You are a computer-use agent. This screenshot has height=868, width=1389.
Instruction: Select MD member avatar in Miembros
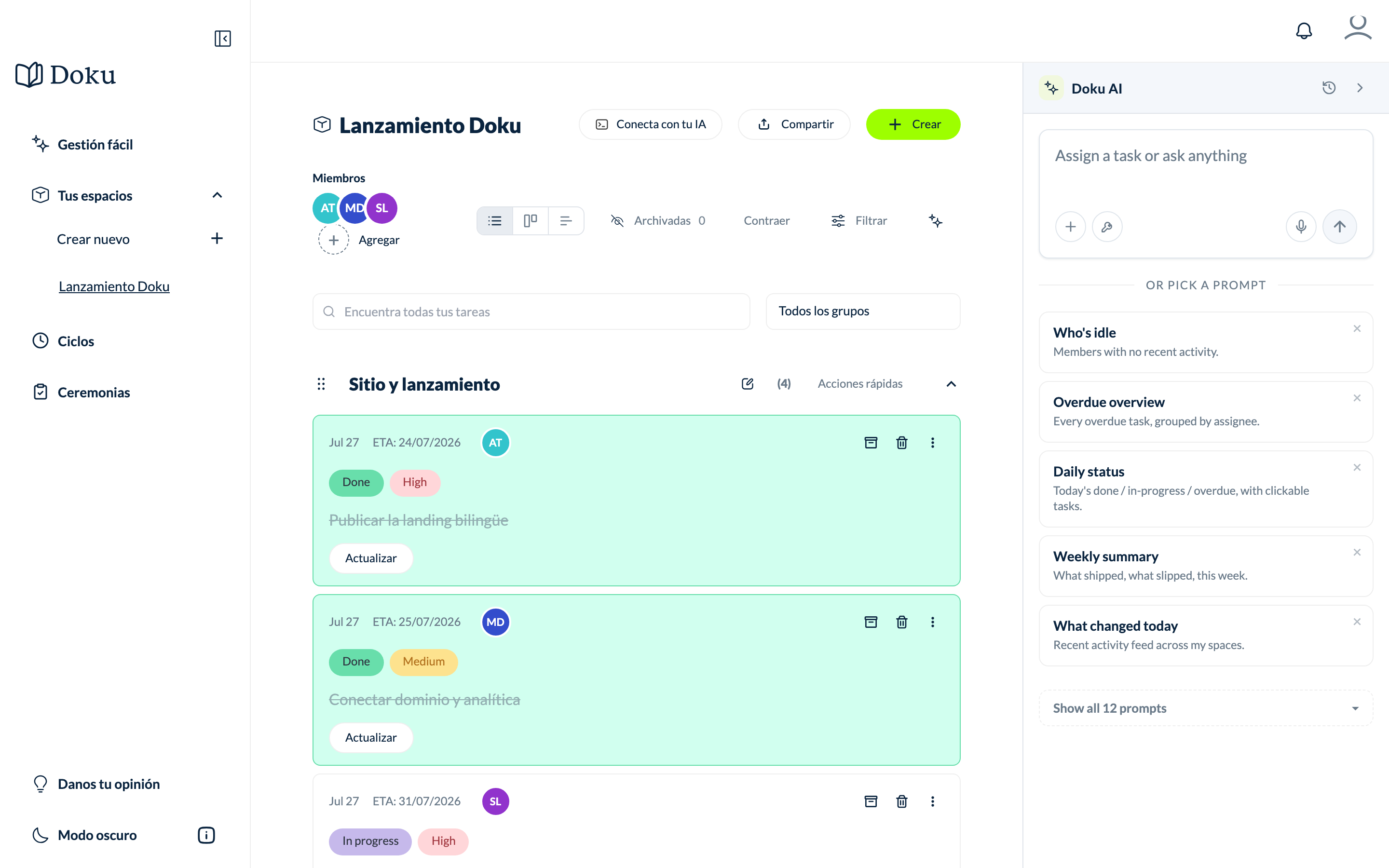[354, 208]
